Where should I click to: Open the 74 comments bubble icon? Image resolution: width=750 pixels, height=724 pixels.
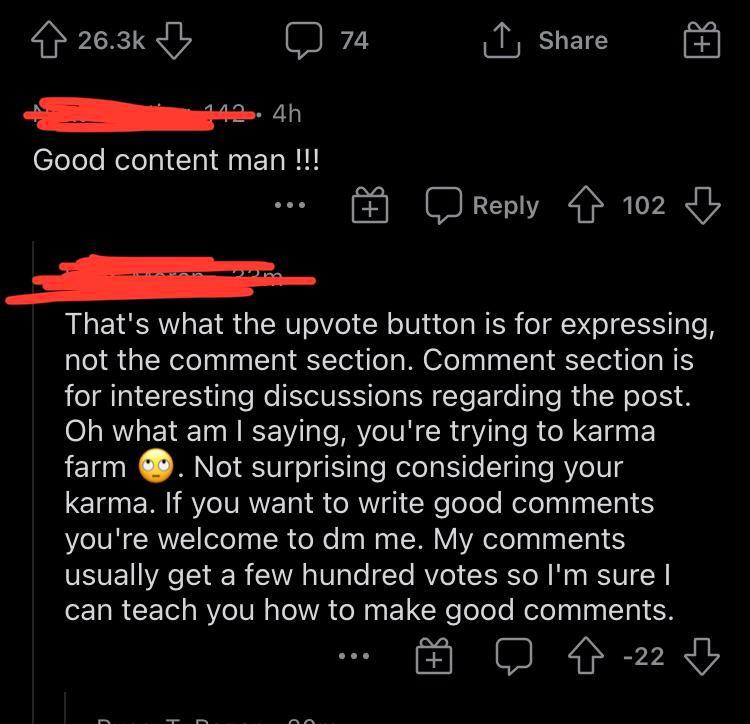click(300, 41)
